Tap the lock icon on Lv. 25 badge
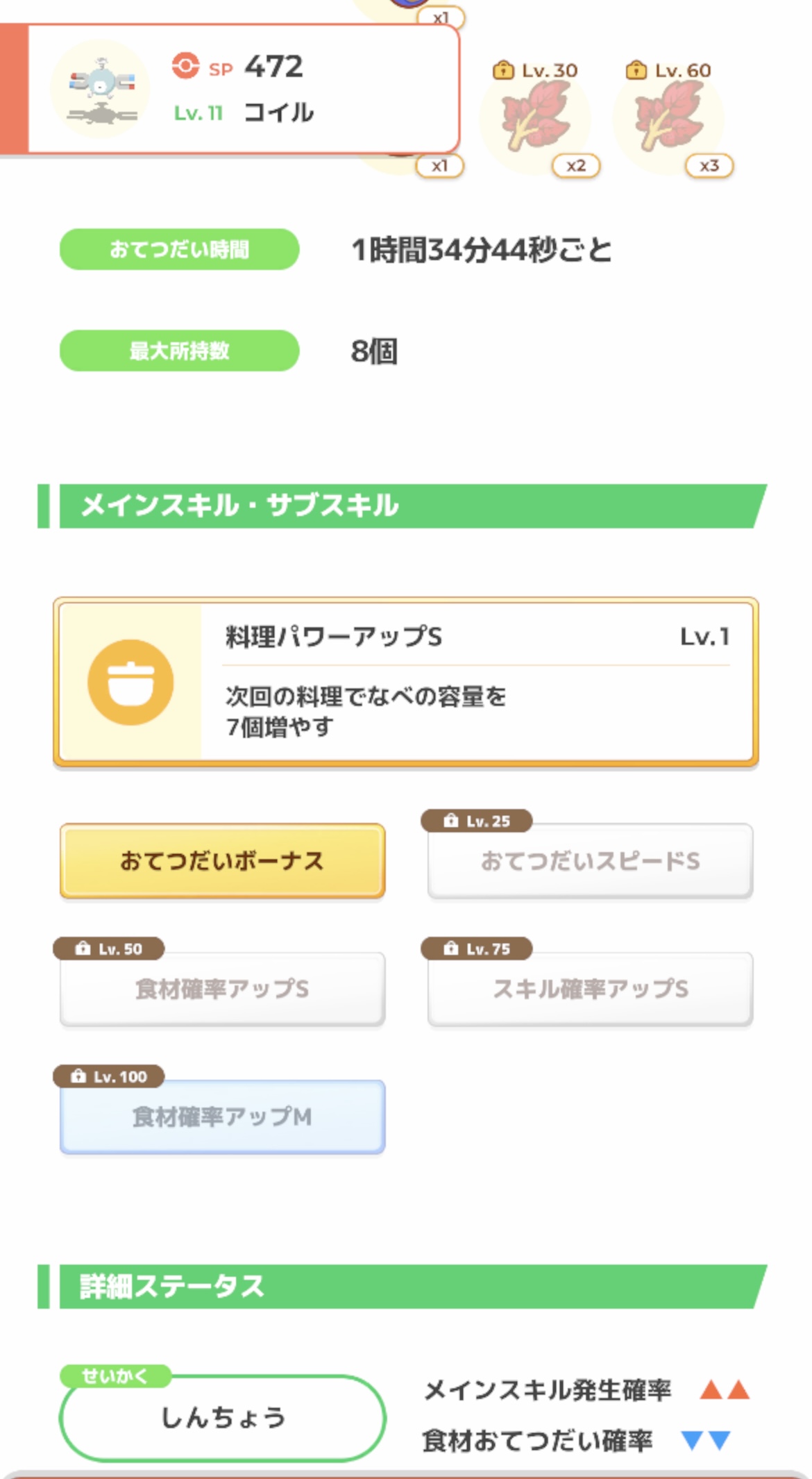This screenshot has width=812, height=1479. 451,821
